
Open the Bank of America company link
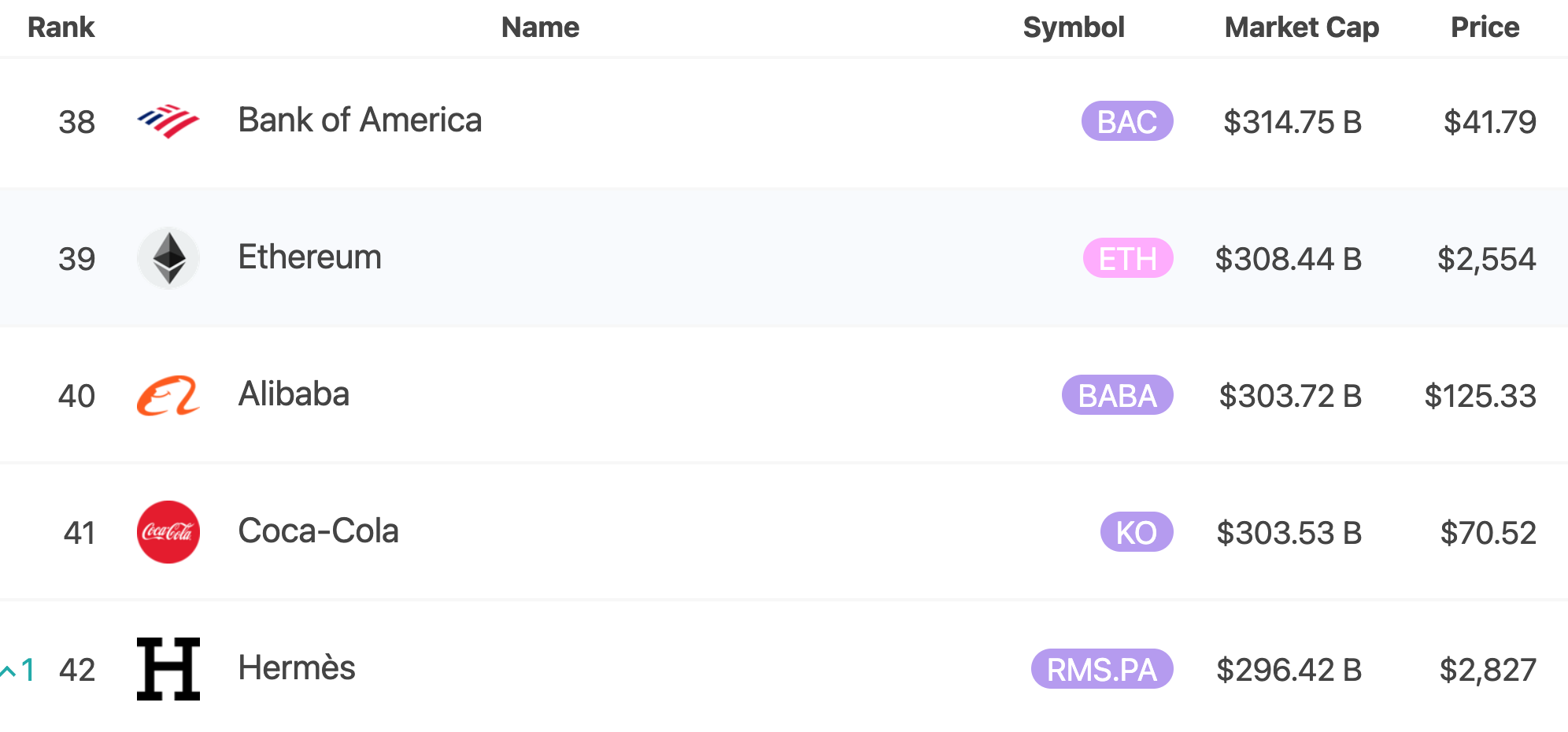click(x=360, y=120)
